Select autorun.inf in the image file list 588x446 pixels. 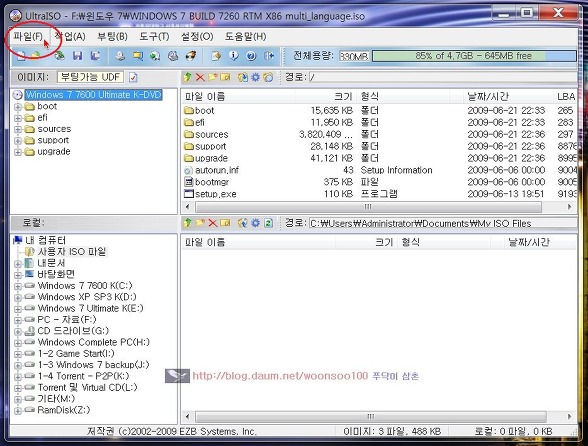pos(217,170)
